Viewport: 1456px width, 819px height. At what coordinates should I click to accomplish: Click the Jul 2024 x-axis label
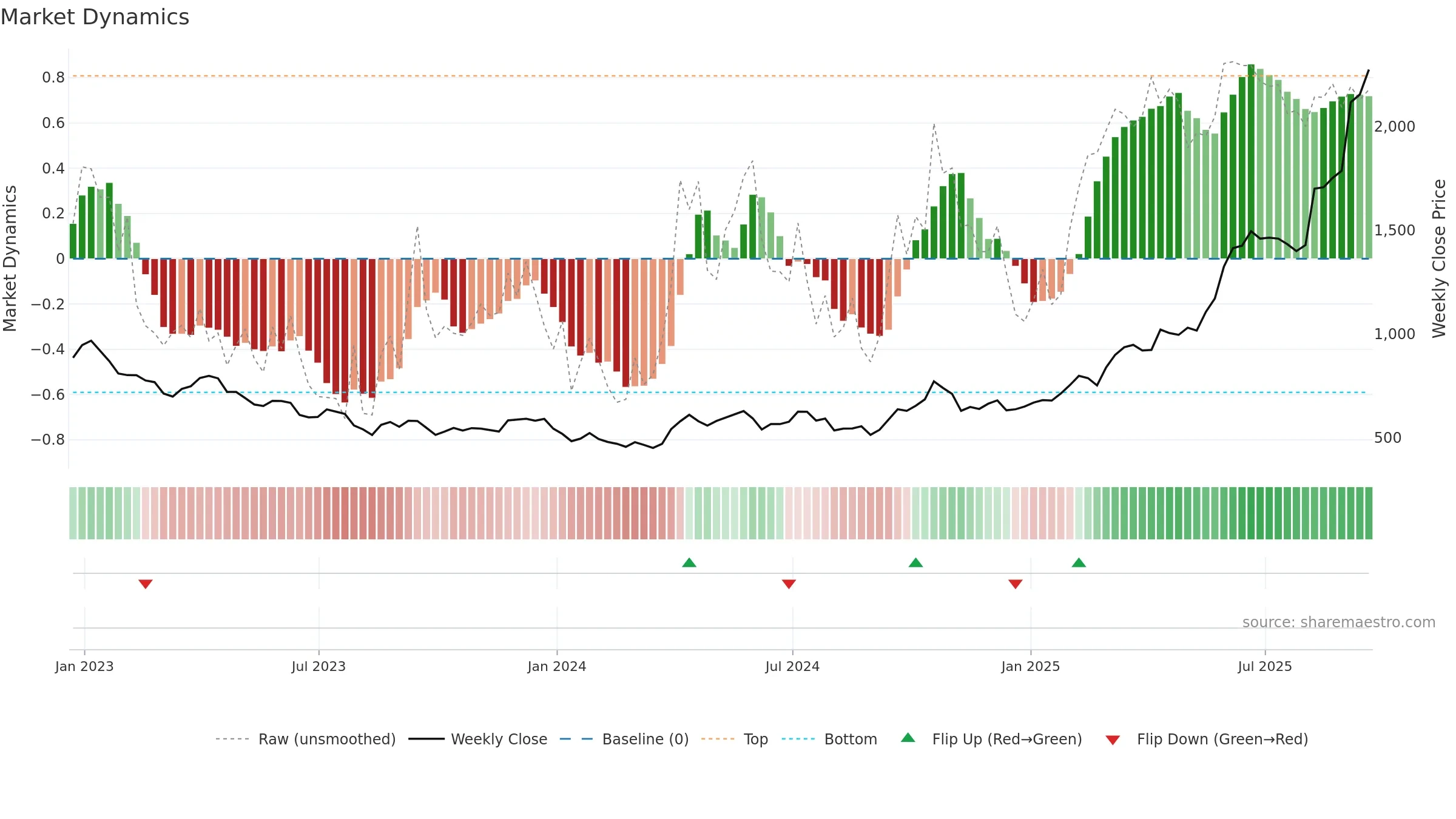[x=792, y=666]
